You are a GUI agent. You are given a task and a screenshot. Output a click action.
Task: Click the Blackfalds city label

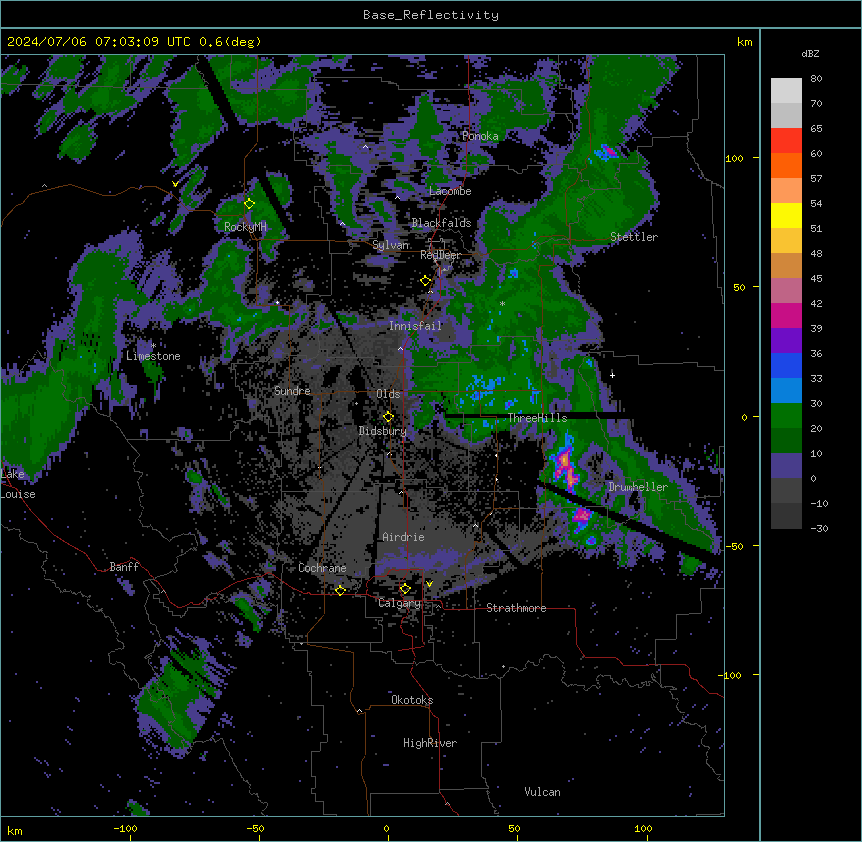441,223
